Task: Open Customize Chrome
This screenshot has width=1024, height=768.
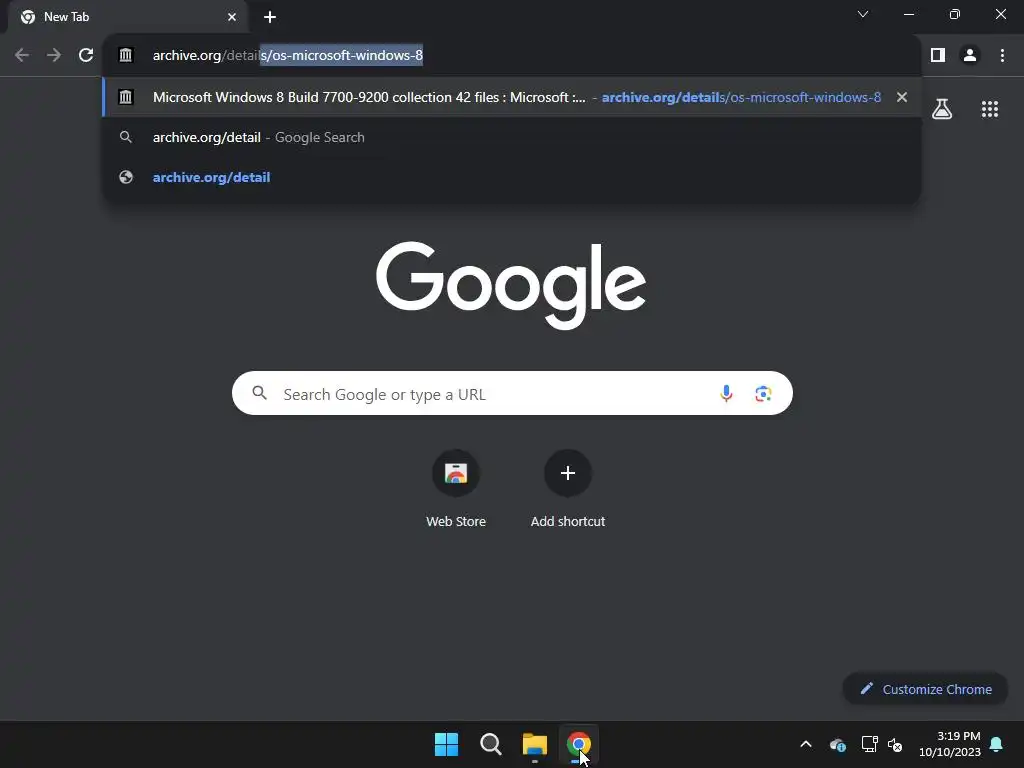Action: 925,689
